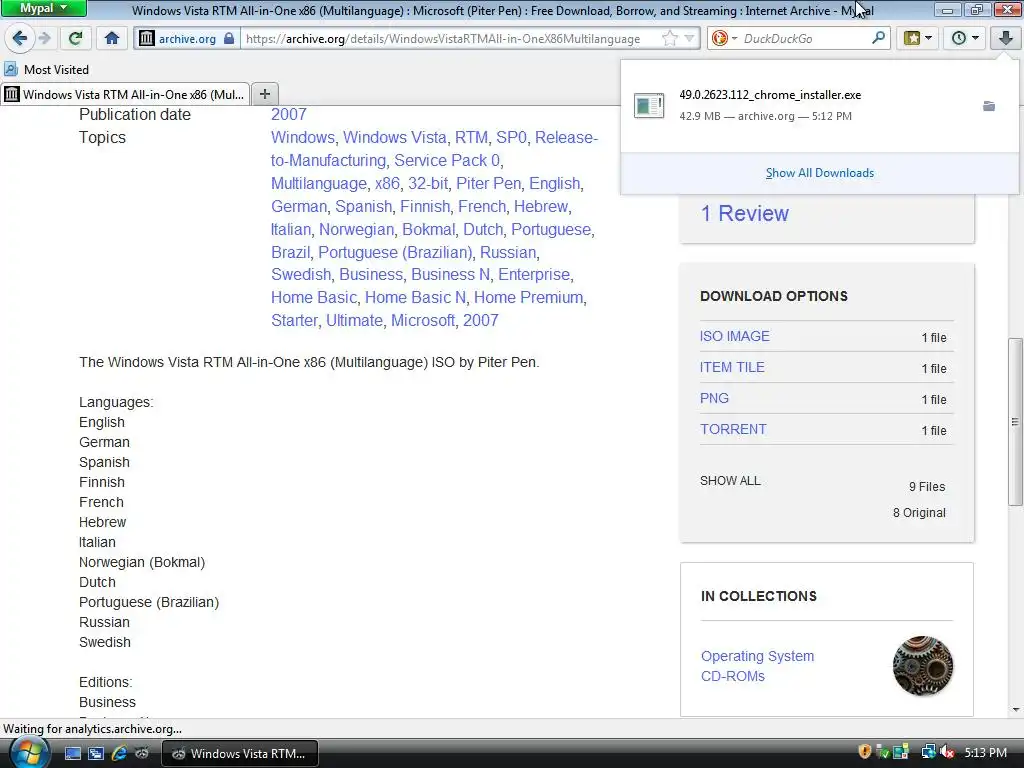Click the network connection tray icon
Viewport: 1024px width, 768px height.
(928, 752)
